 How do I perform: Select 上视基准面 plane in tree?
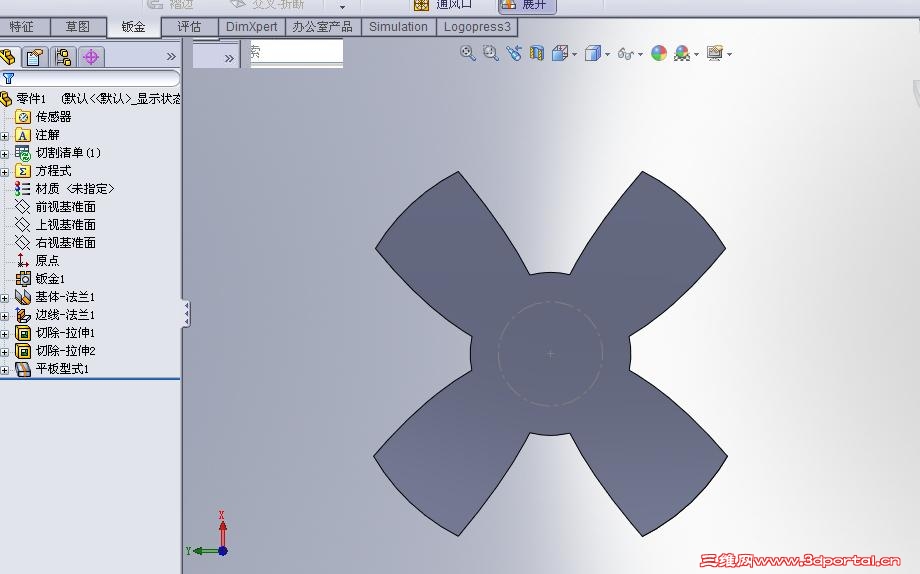(x=65, y=225)
